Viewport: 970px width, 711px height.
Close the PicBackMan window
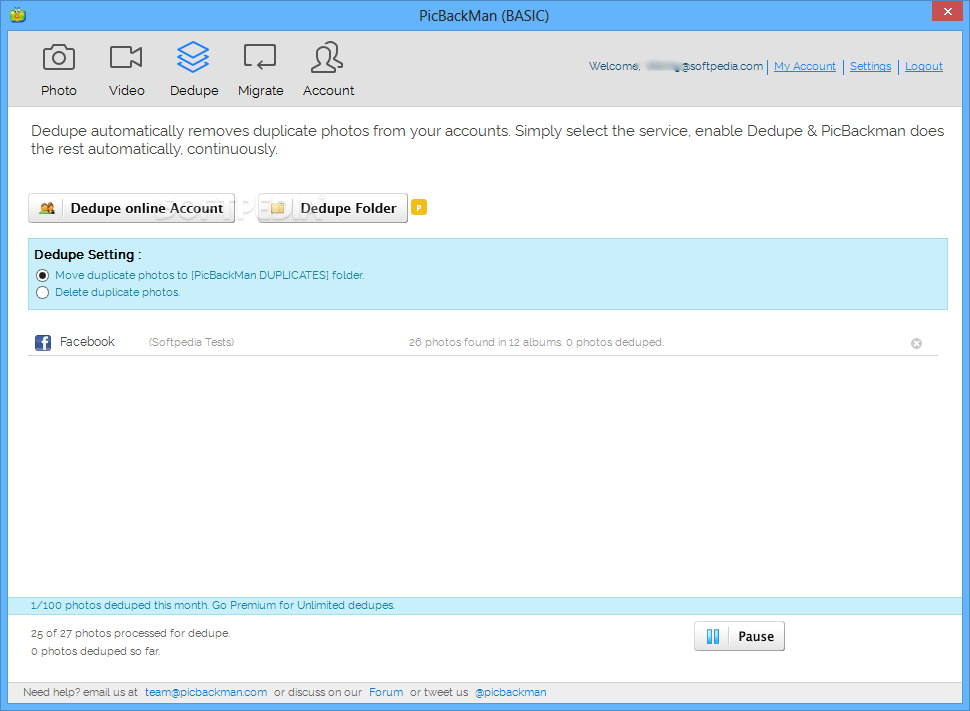(x=947, y=11)
